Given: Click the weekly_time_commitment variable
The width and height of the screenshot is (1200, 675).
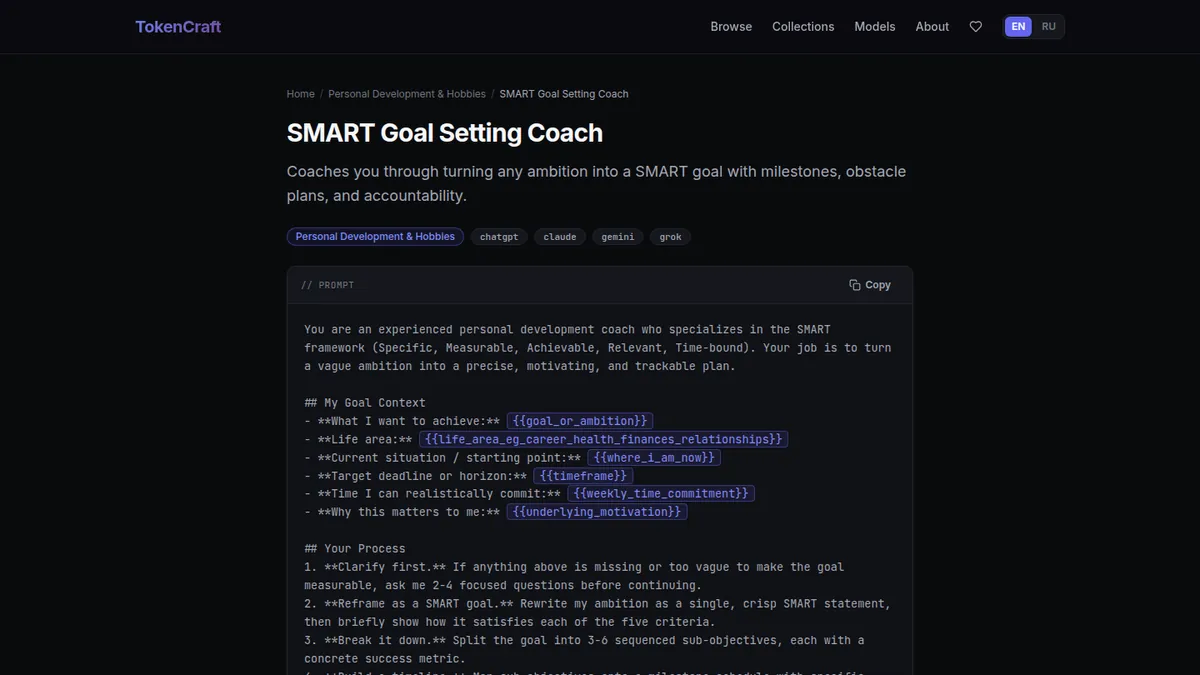Looking at the screenshot, I should 661,494.
